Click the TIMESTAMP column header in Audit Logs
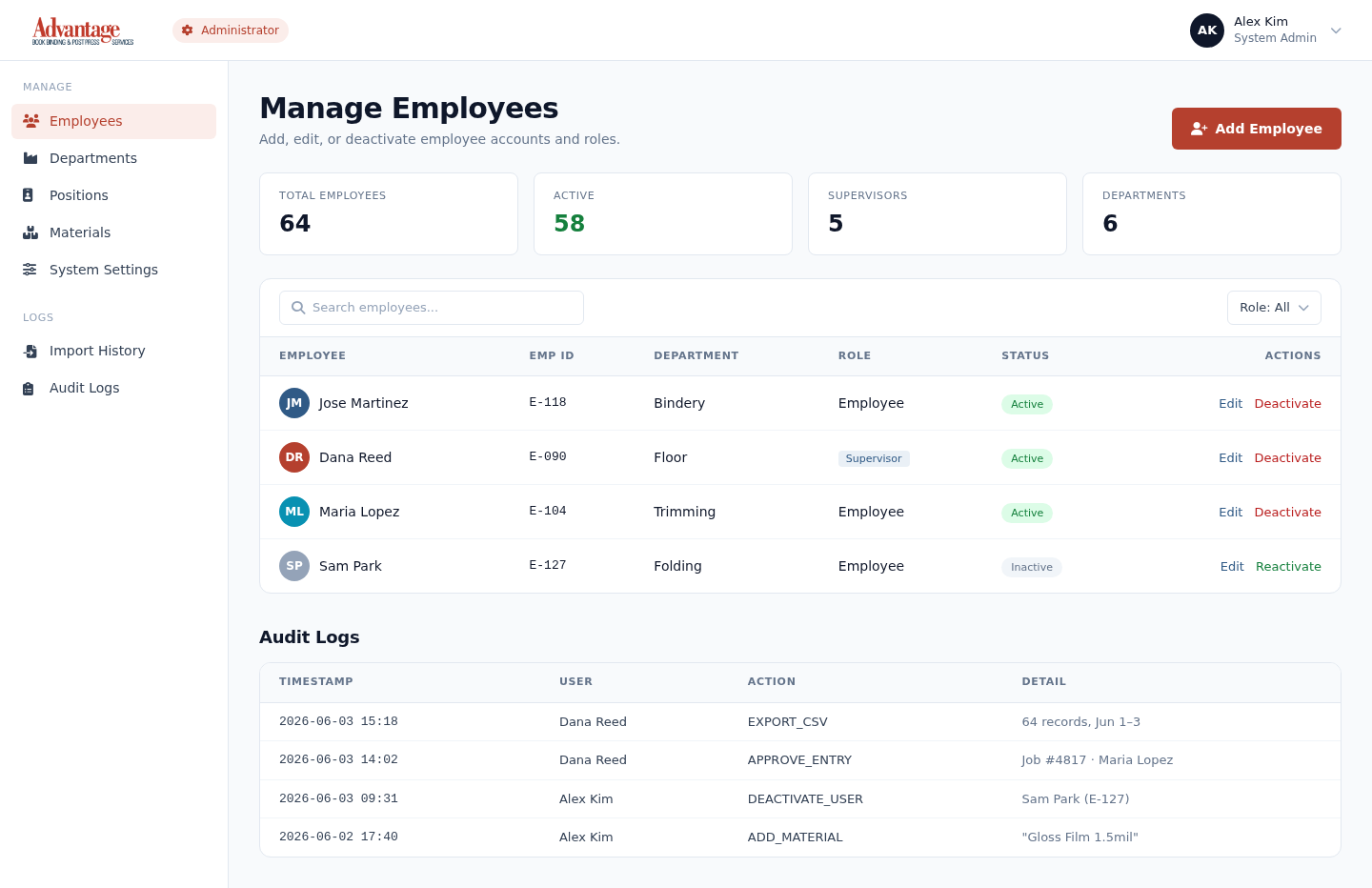 tap(316, 681)
